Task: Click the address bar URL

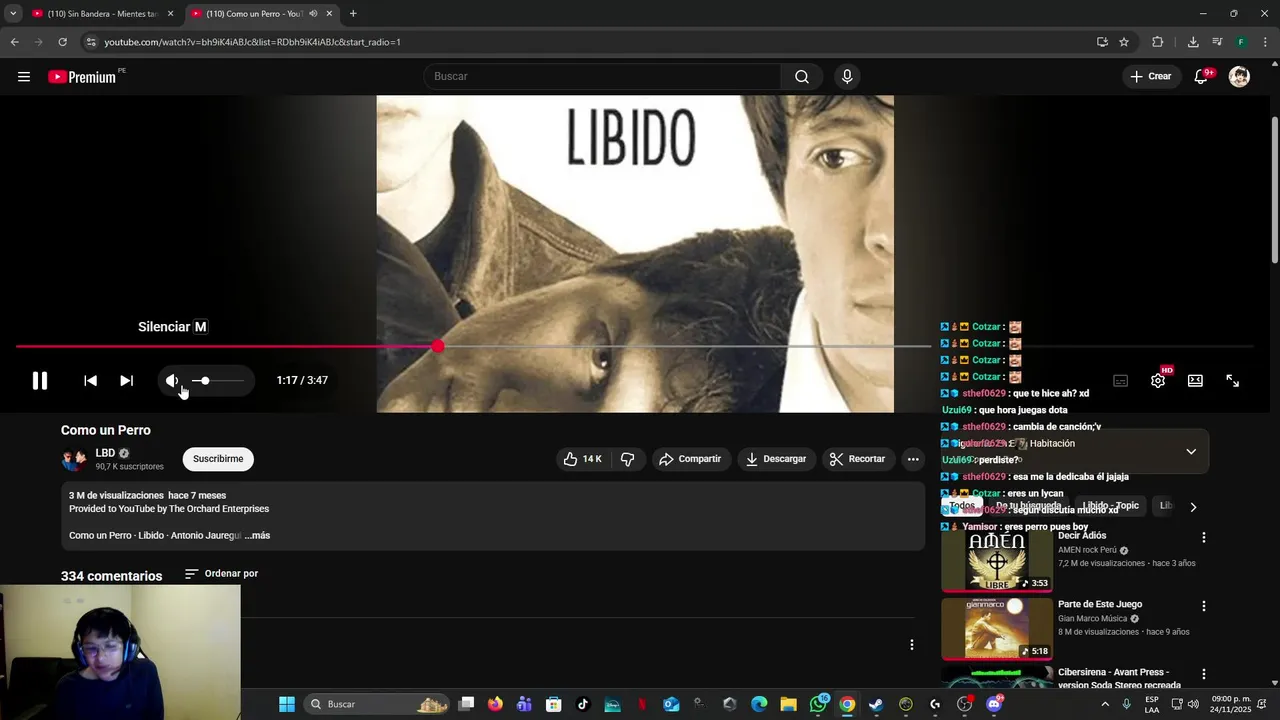Action: tap(252, 42)
